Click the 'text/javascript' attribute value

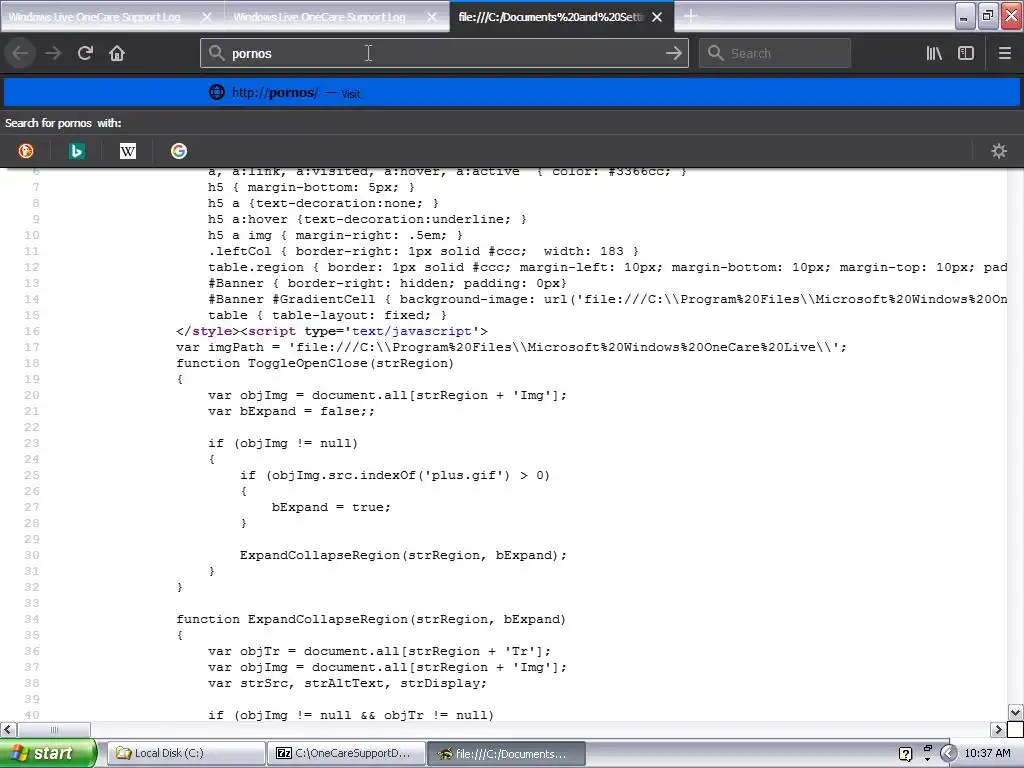pyautogui.click(x=411, y=331)
